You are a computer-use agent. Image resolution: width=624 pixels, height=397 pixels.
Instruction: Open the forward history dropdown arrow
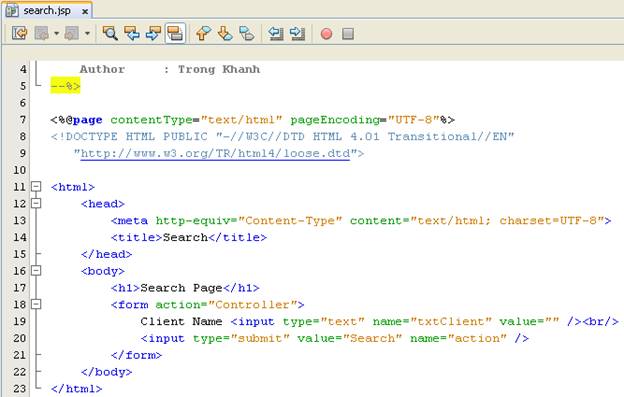tap(87, 34)
